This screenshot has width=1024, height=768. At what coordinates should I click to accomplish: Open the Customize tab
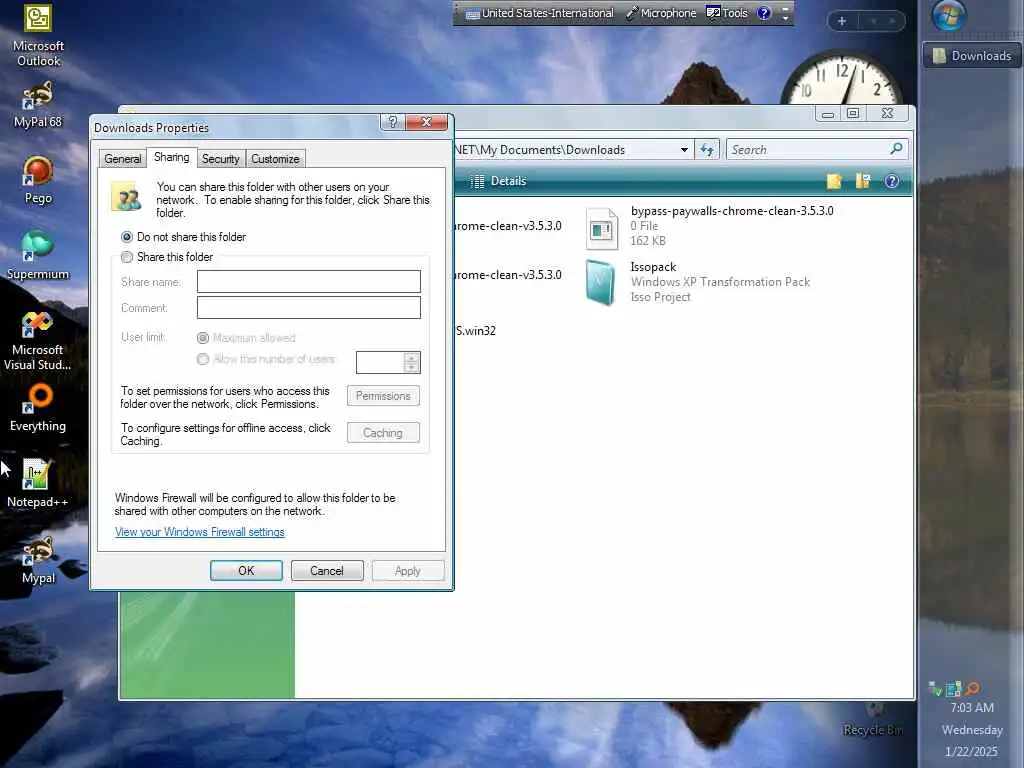(275, 159)
